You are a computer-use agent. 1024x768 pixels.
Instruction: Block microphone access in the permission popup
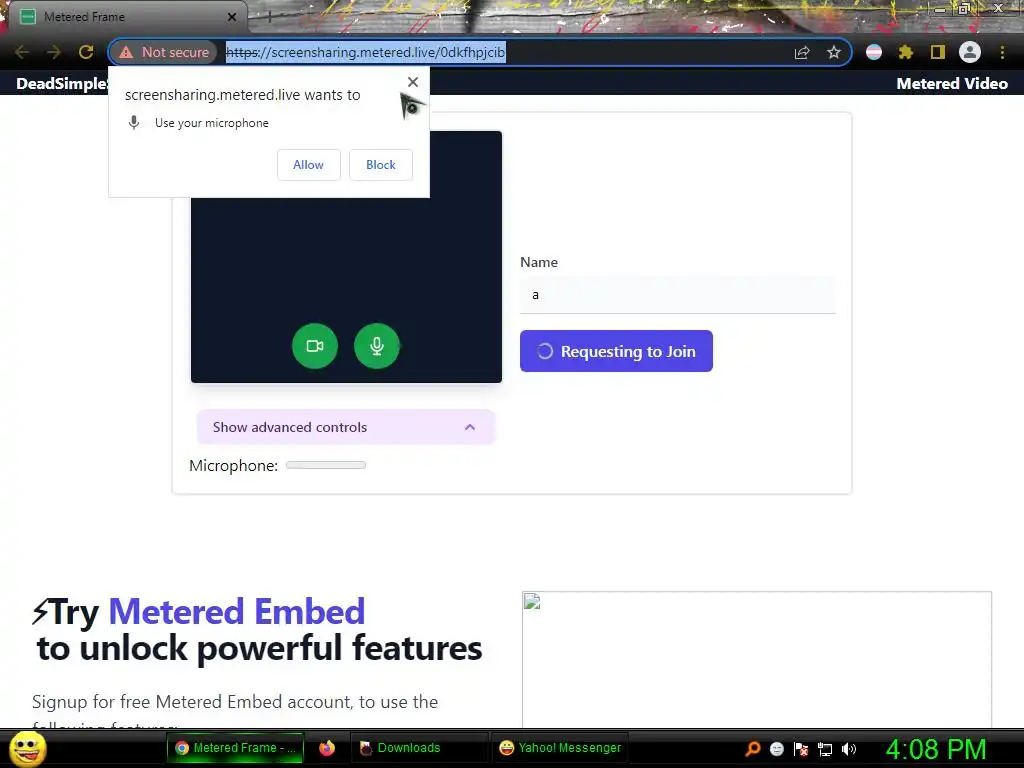tap(381, 165)
